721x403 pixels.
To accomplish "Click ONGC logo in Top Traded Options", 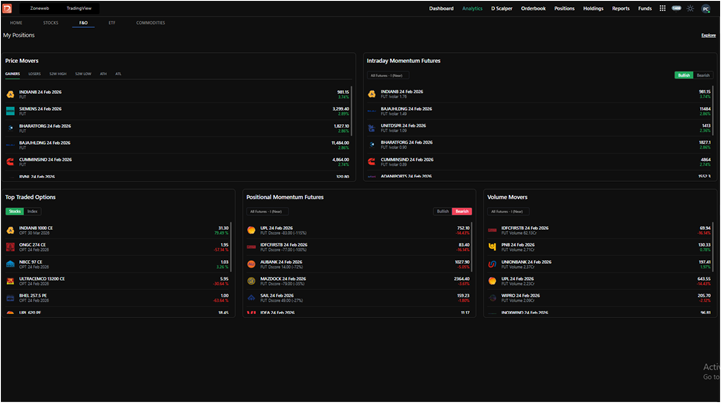I will pyautogui.click(x=10, y=247).
